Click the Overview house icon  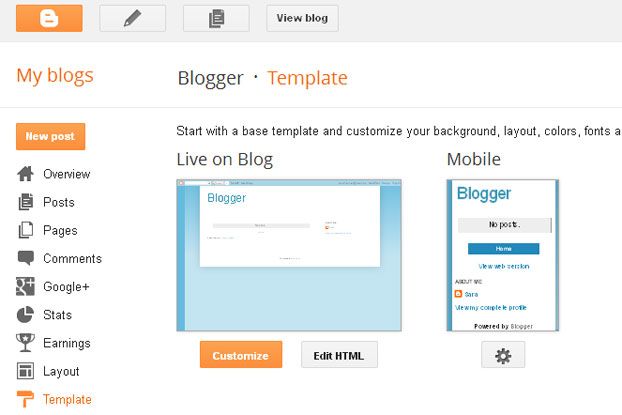[x=25, y=174]
